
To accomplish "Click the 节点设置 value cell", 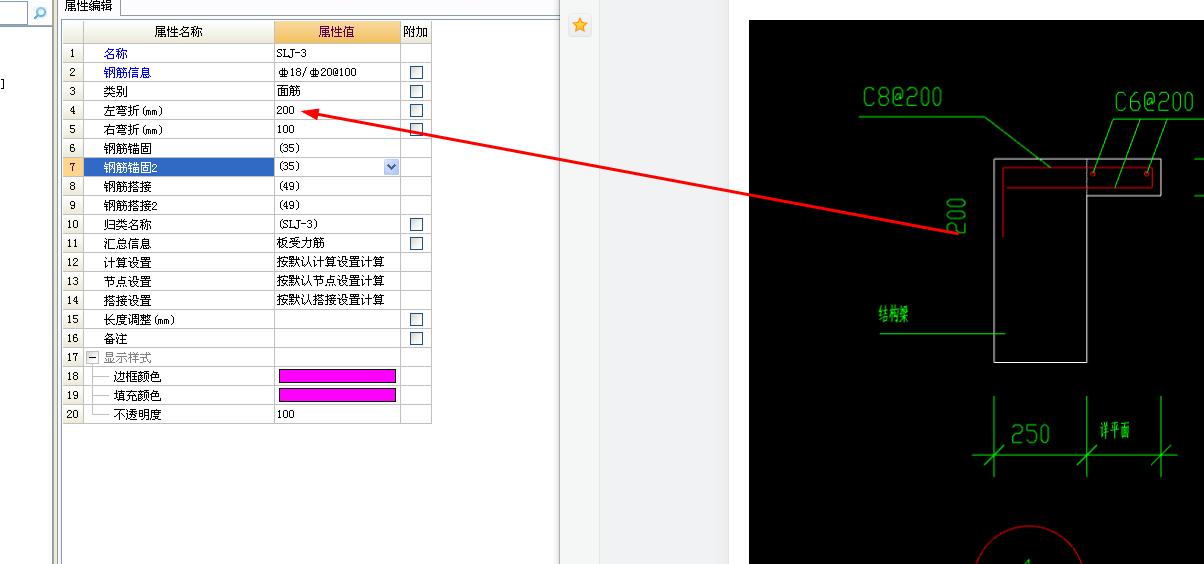I will (x=337, y=281).
